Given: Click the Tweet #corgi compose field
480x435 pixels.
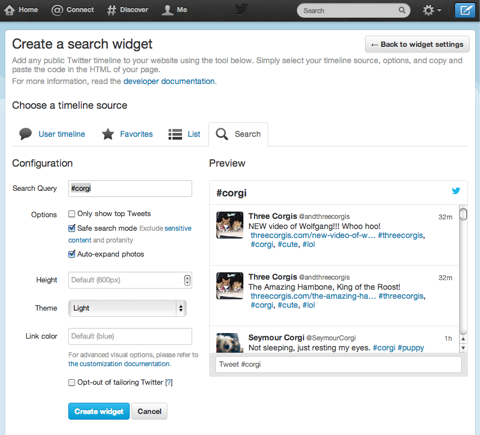Looking at the screenshot, I should click(338, 364).
